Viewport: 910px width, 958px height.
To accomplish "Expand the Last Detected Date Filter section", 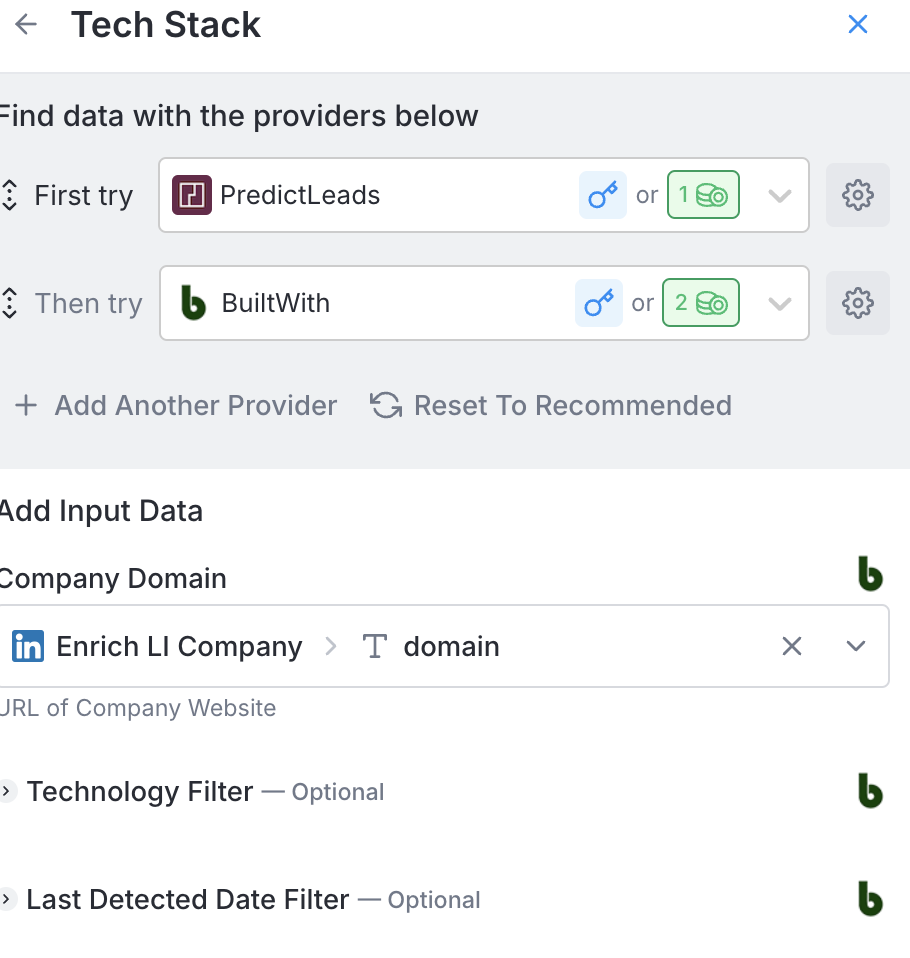I will (8, 899).
